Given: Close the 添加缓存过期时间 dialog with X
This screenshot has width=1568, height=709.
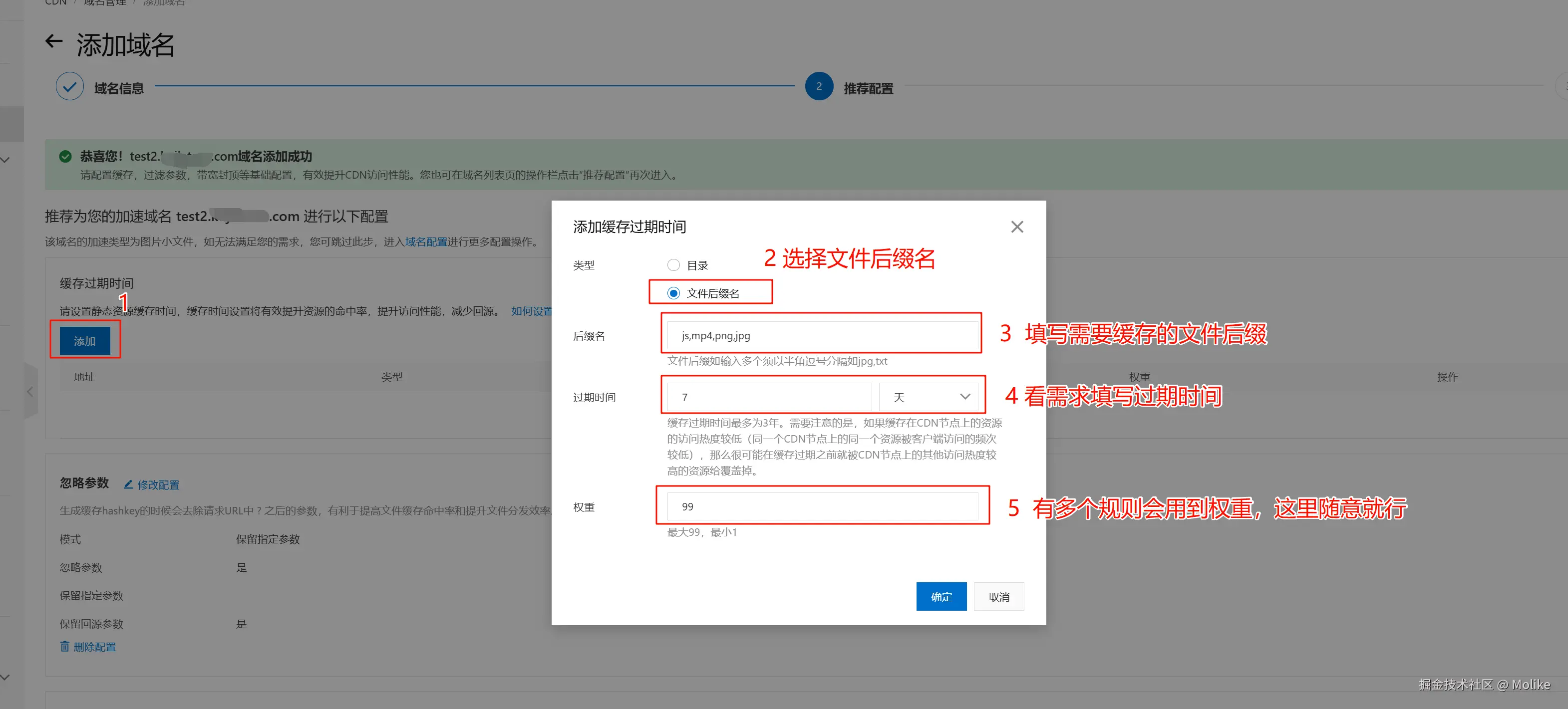Looking at the screenshot, I should [x=1016, y=227].
